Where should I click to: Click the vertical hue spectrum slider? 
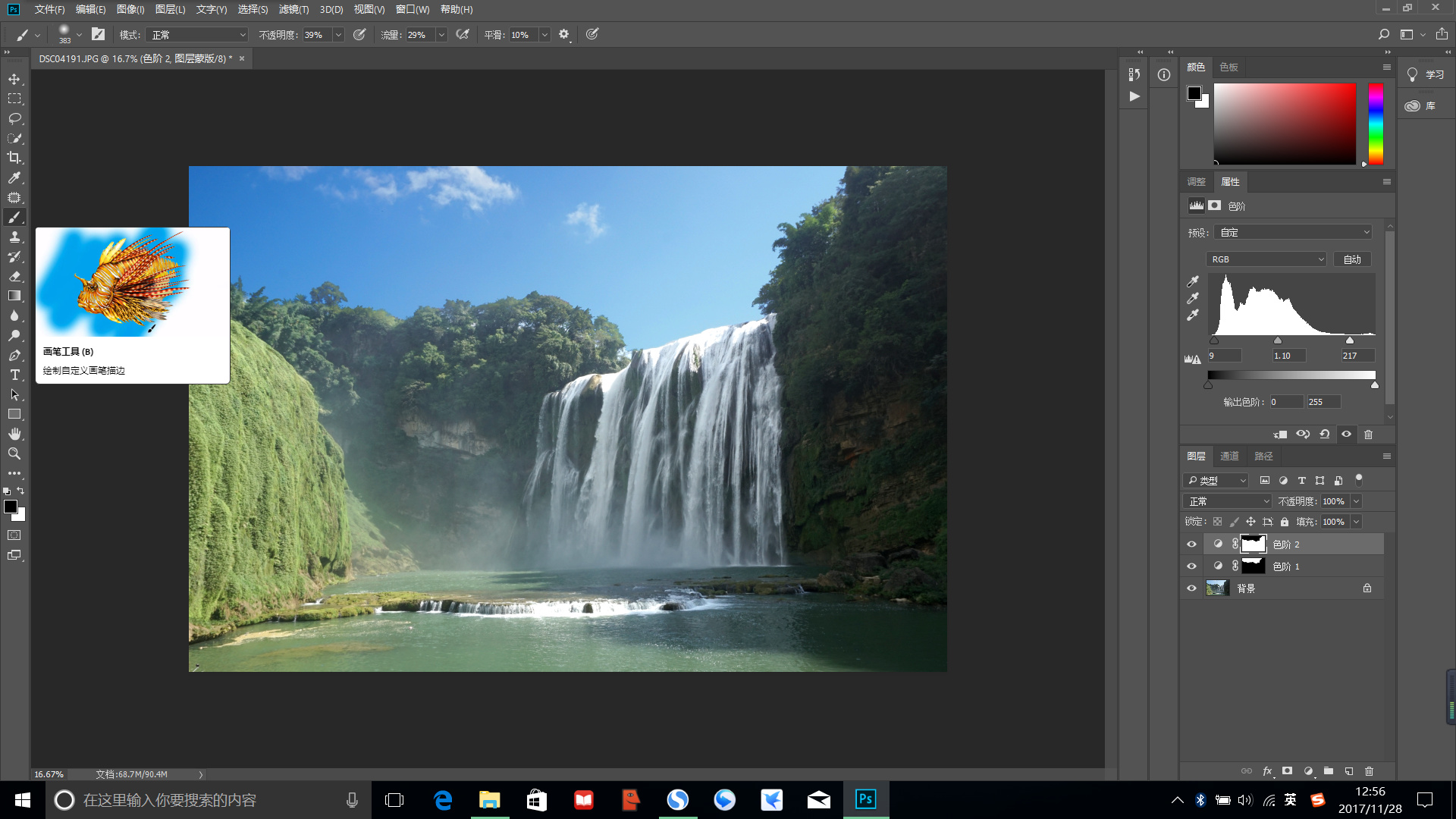[1376, 124]
